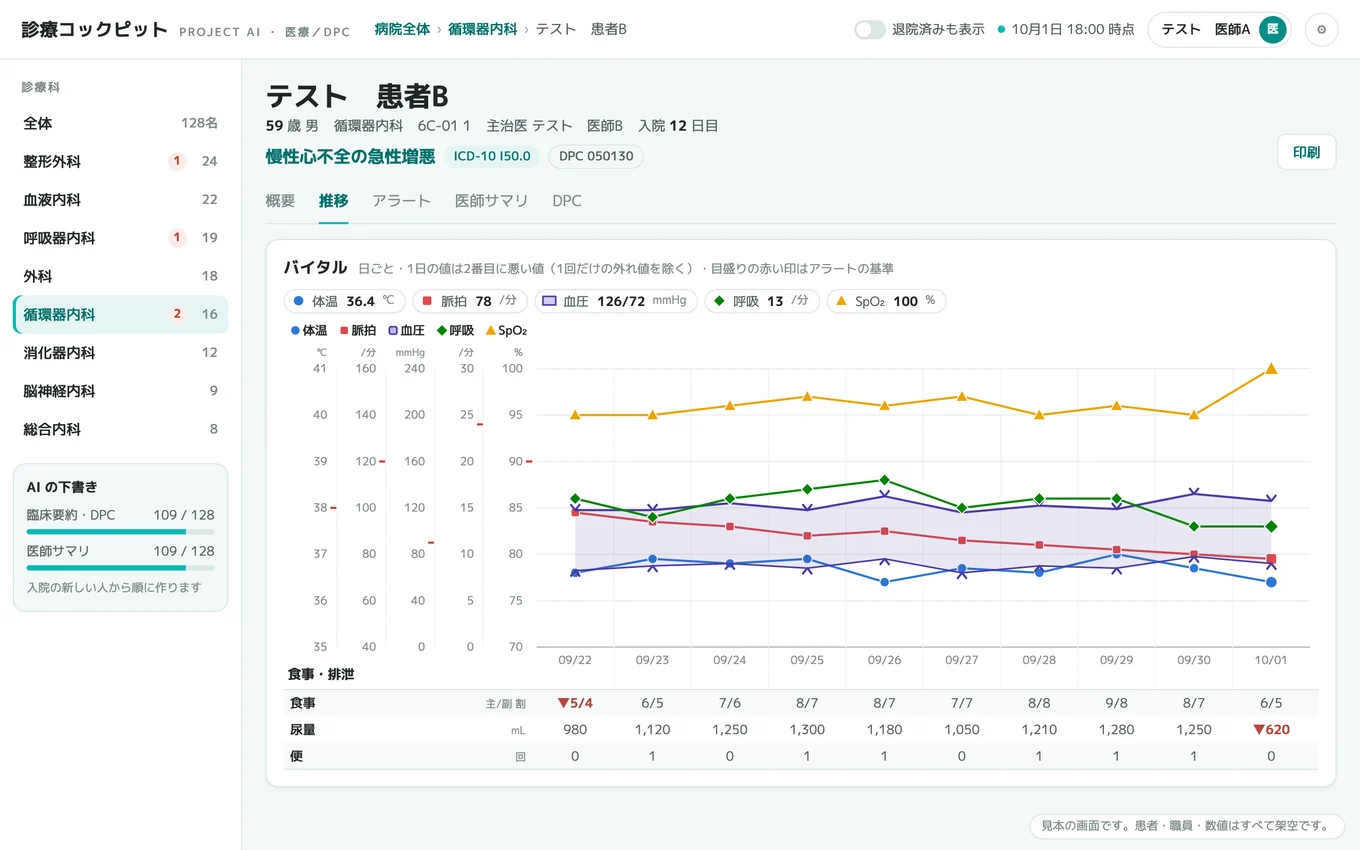Image resolution: width=1360 pixels, height=850 pixels.
Task: Click the 印刷 button
Action: pos(1306,152)
